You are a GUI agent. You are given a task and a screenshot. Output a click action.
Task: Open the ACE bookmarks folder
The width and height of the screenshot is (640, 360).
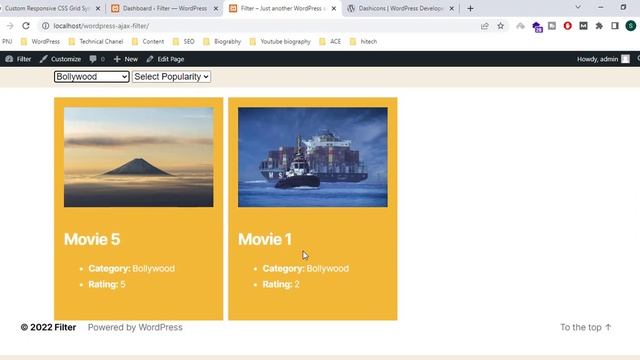tap(330, 42)
